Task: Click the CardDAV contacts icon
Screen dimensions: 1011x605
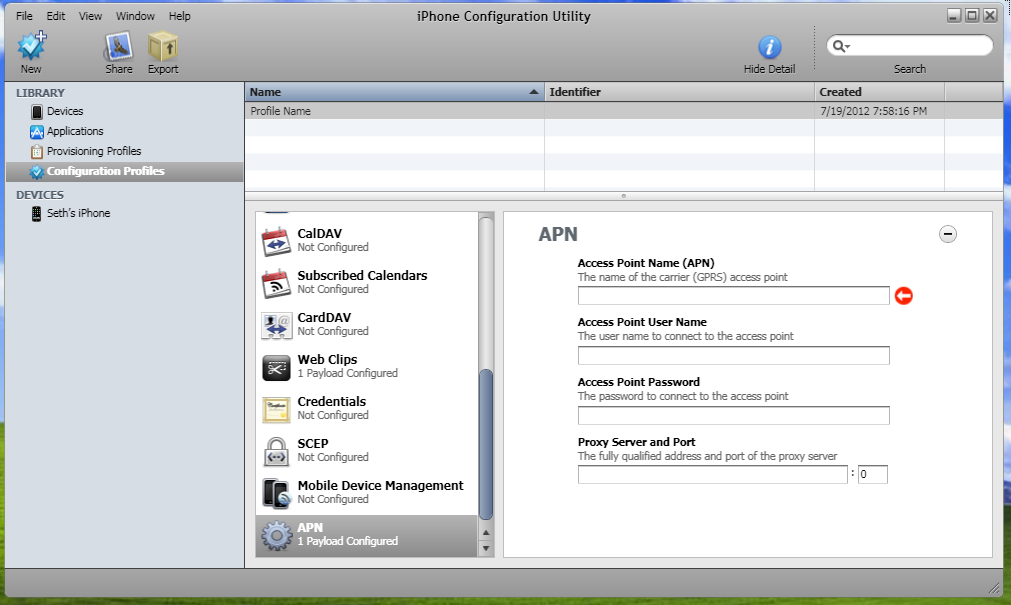Action: pos(277,325)
